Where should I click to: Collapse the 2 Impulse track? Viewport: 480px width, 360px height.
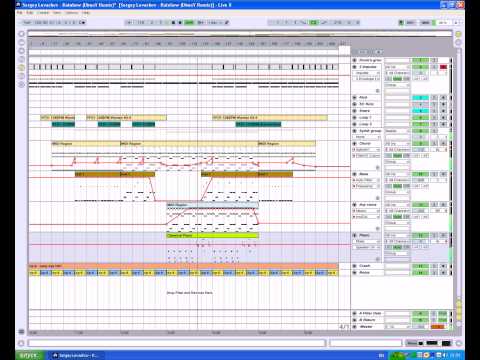[355, 67]
